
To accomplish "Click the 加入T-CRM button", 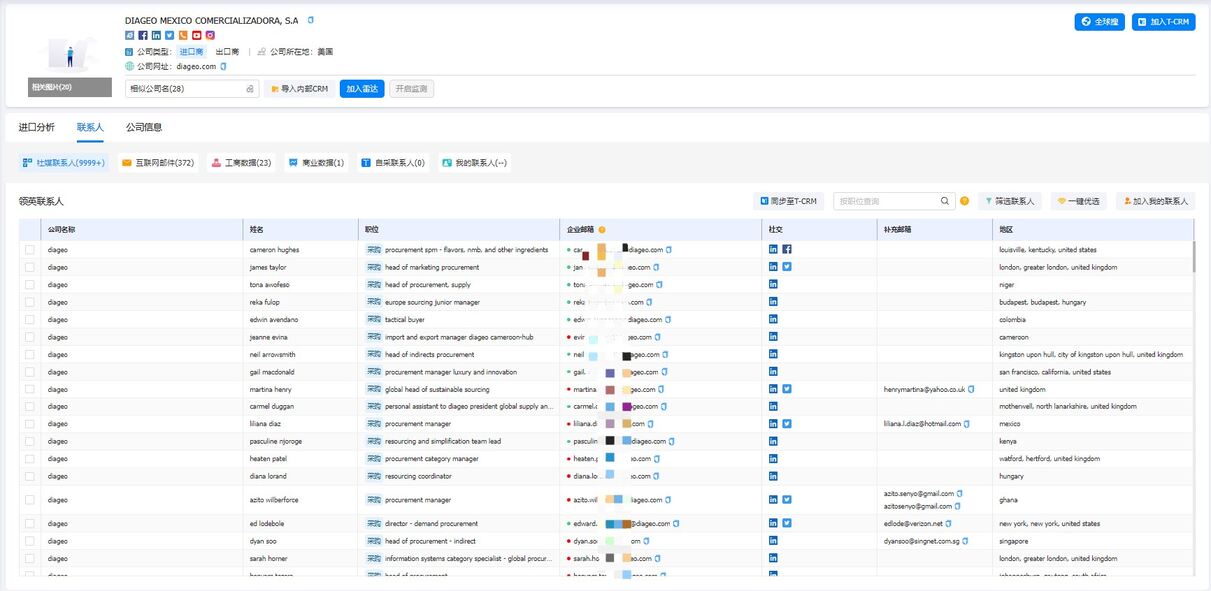I will click(1164, 22).
